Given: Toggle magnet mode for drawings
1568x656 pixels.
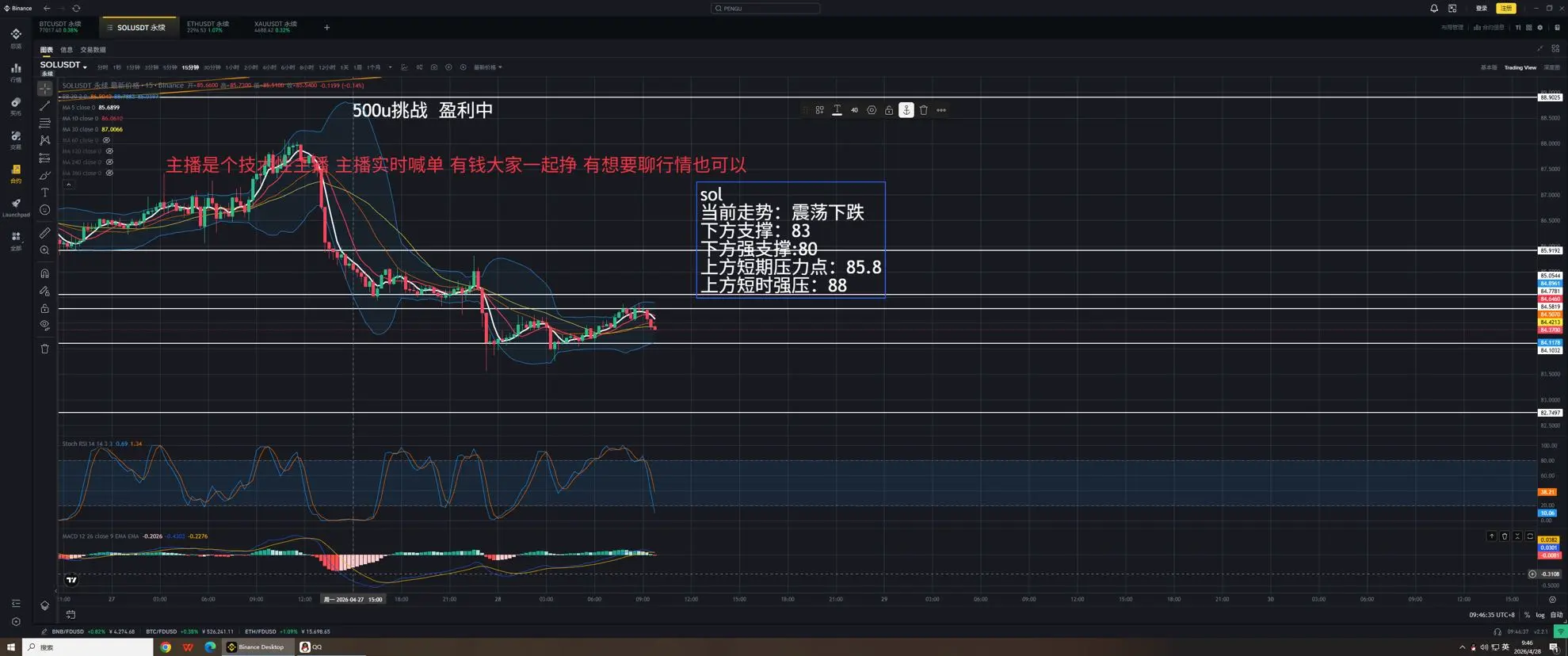Looking at the screenshot, I should [45, 273].
